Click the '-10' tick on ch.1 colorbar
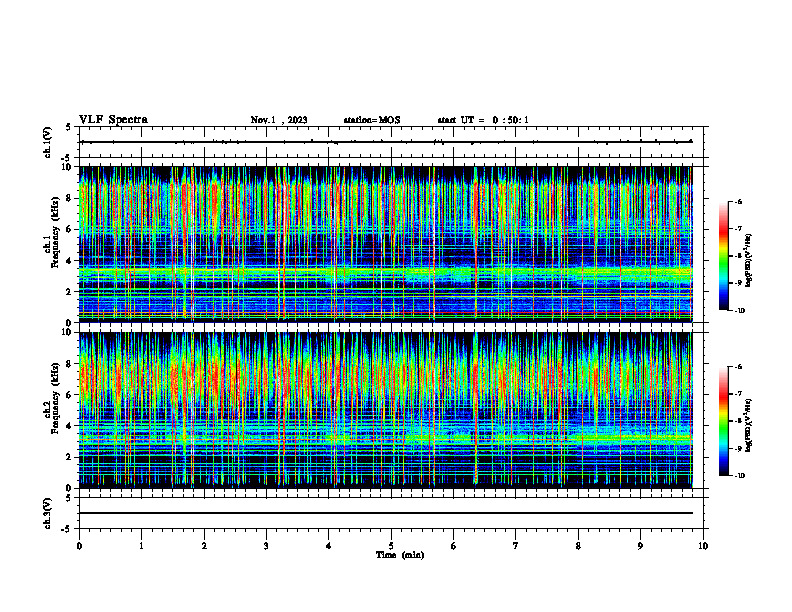This screenshot has height=612, width=792. (739, 311)
